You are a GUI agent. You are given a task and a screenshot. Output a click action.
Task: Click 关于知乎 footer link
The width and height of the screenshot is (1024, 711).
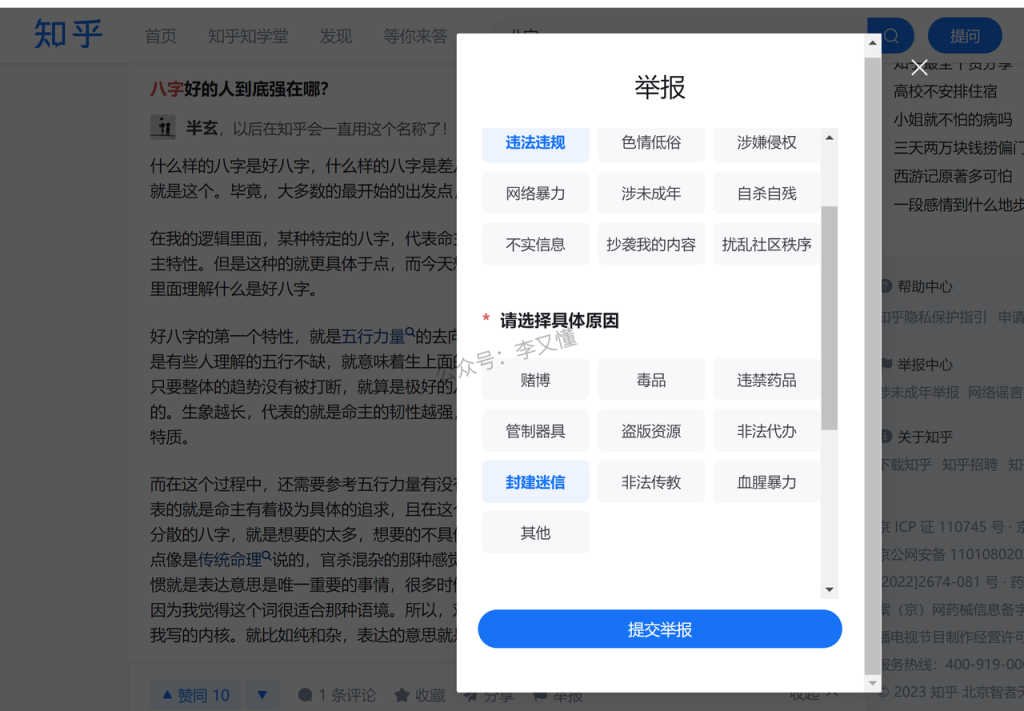(x=924, y=437)
